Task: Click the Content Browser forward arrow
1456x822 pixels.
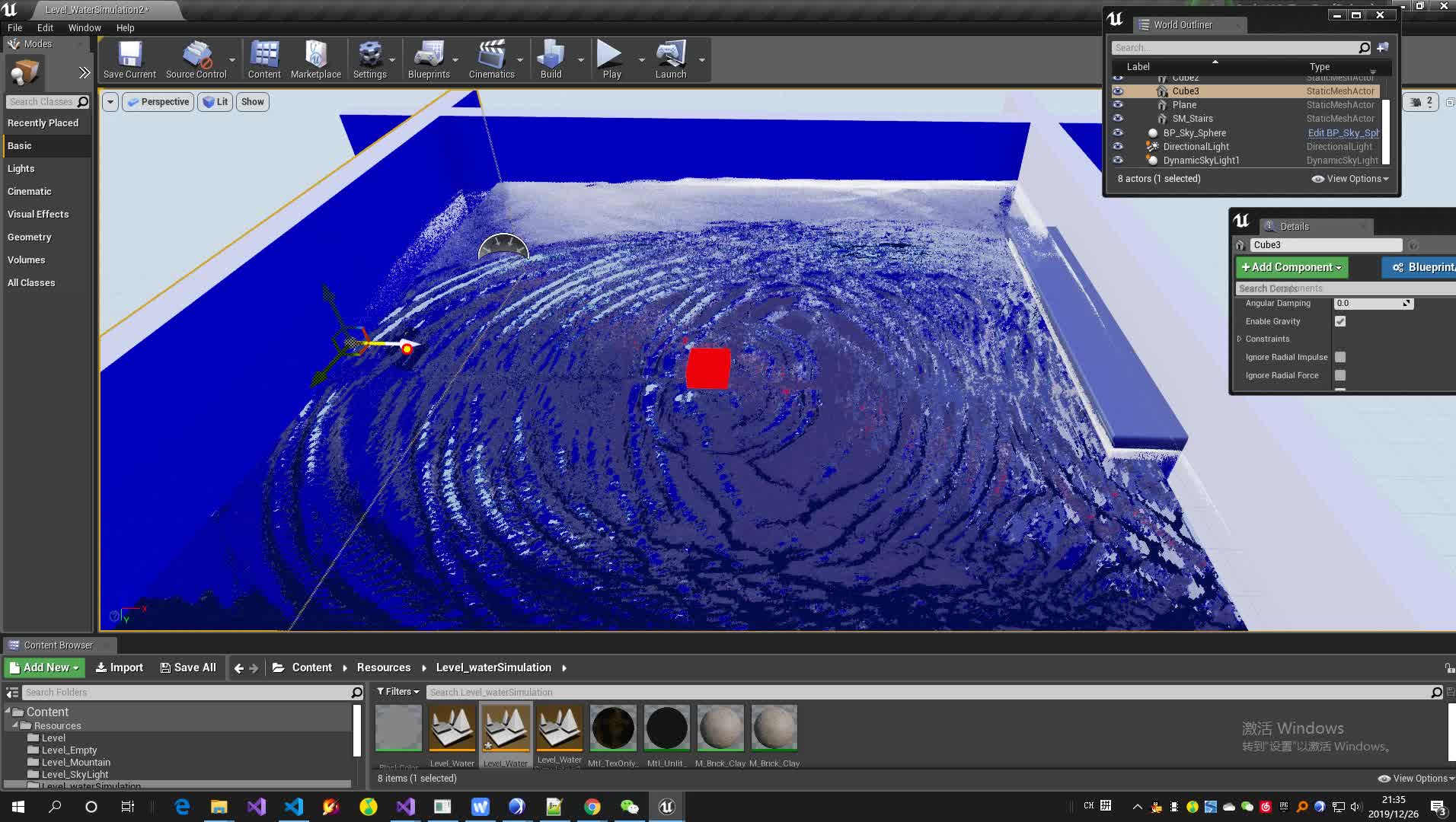Action: click(x=254, y=668)
